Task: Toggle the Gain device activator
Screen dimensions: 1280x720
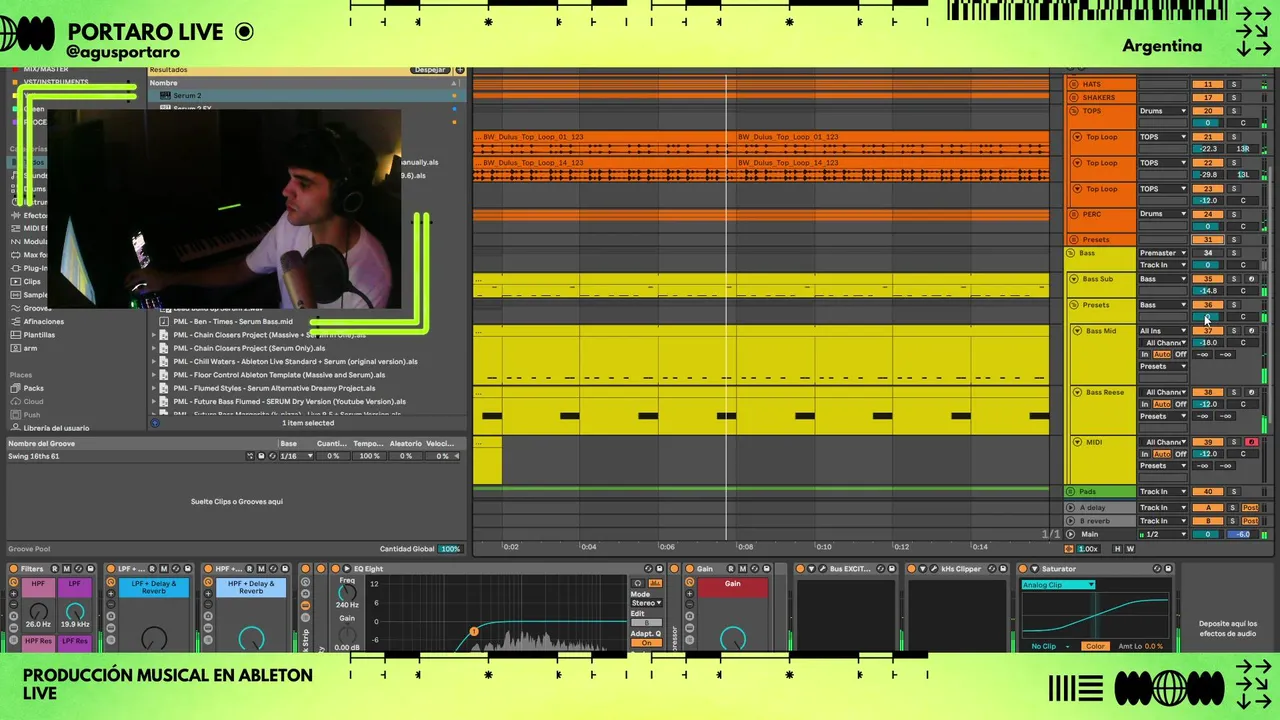Action: [x=689, y=569]
